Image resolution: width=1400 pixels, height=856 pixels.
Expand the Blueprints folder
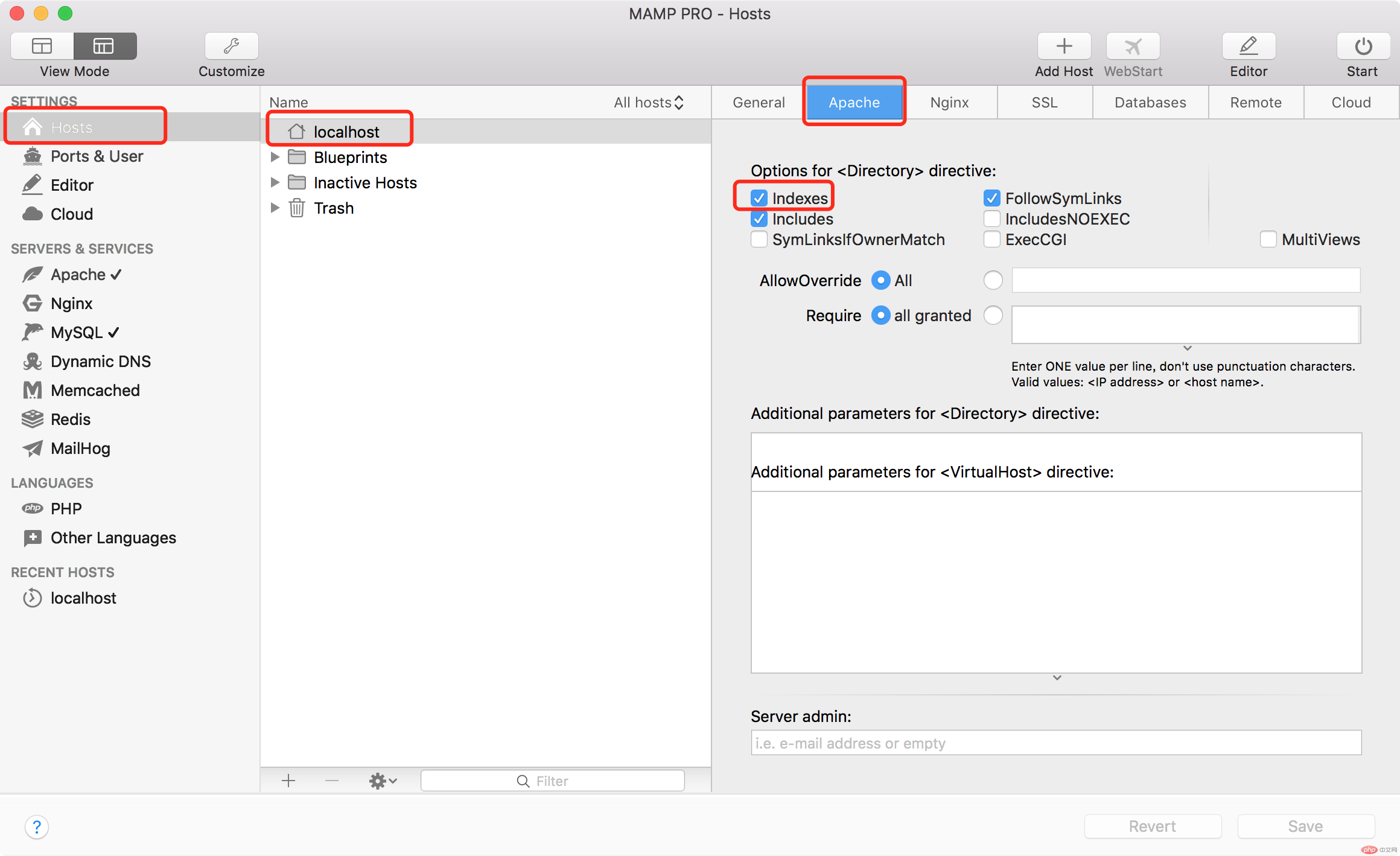click(x=275, y=157)
